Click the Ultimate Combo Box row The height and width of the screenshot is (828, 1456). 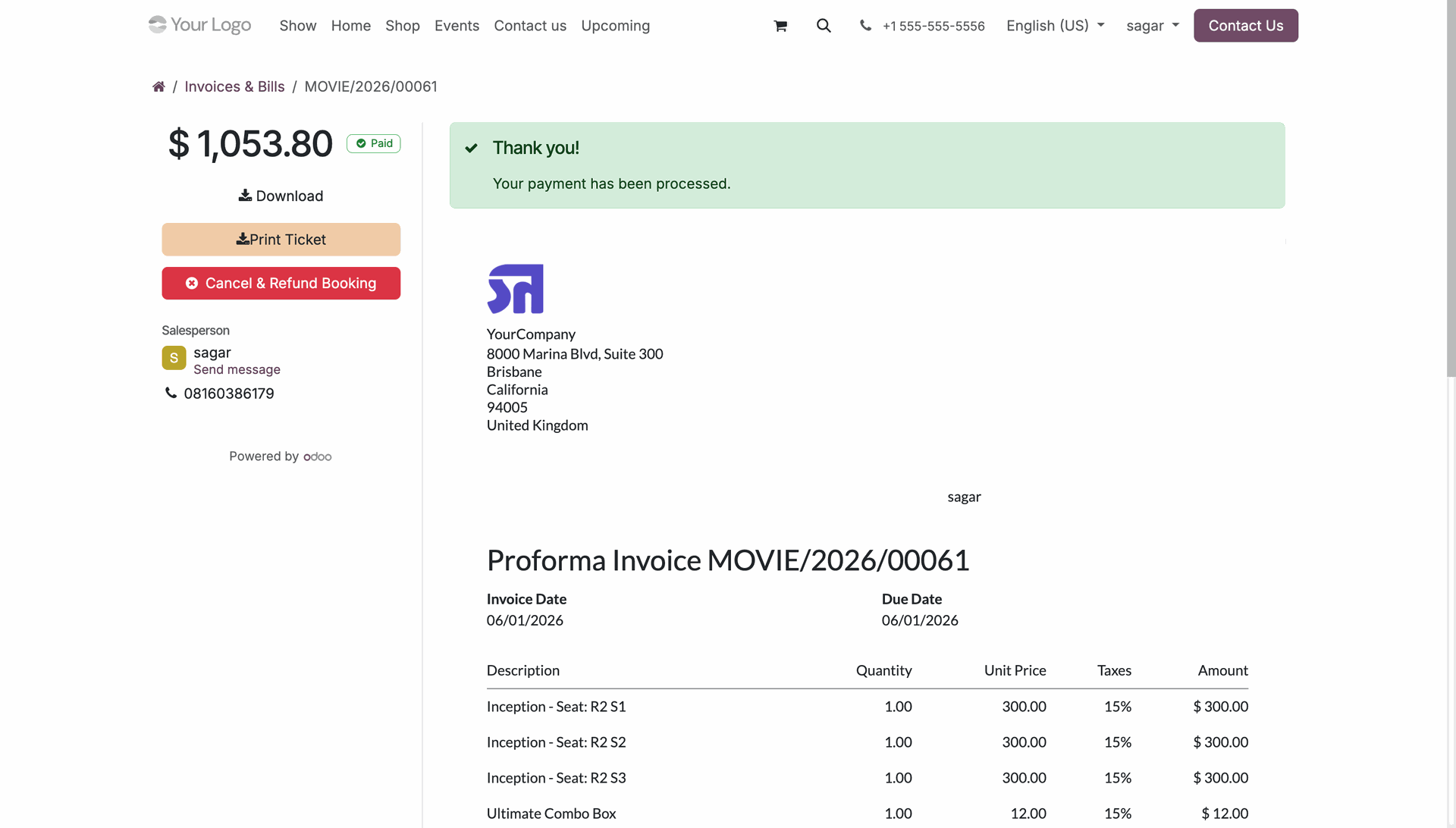[868, 814]
